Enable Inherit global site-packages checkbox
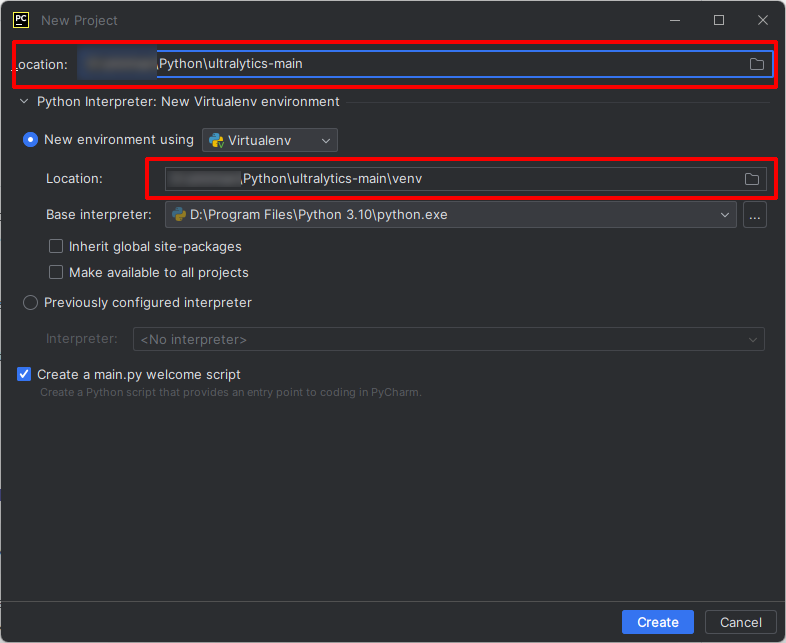The height and width of the screenshot is (643, 786). pos(56,247)
